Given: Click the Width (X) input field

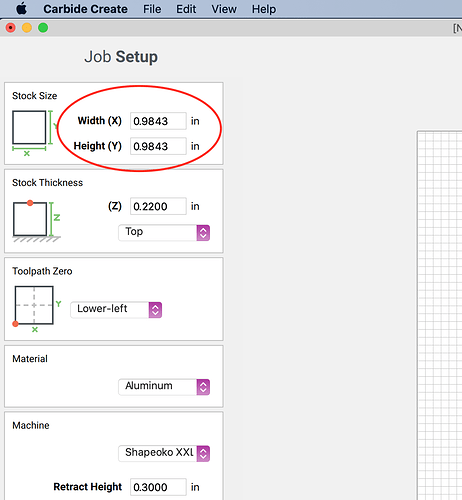Looking at the screenshot, I should point(158,121).
